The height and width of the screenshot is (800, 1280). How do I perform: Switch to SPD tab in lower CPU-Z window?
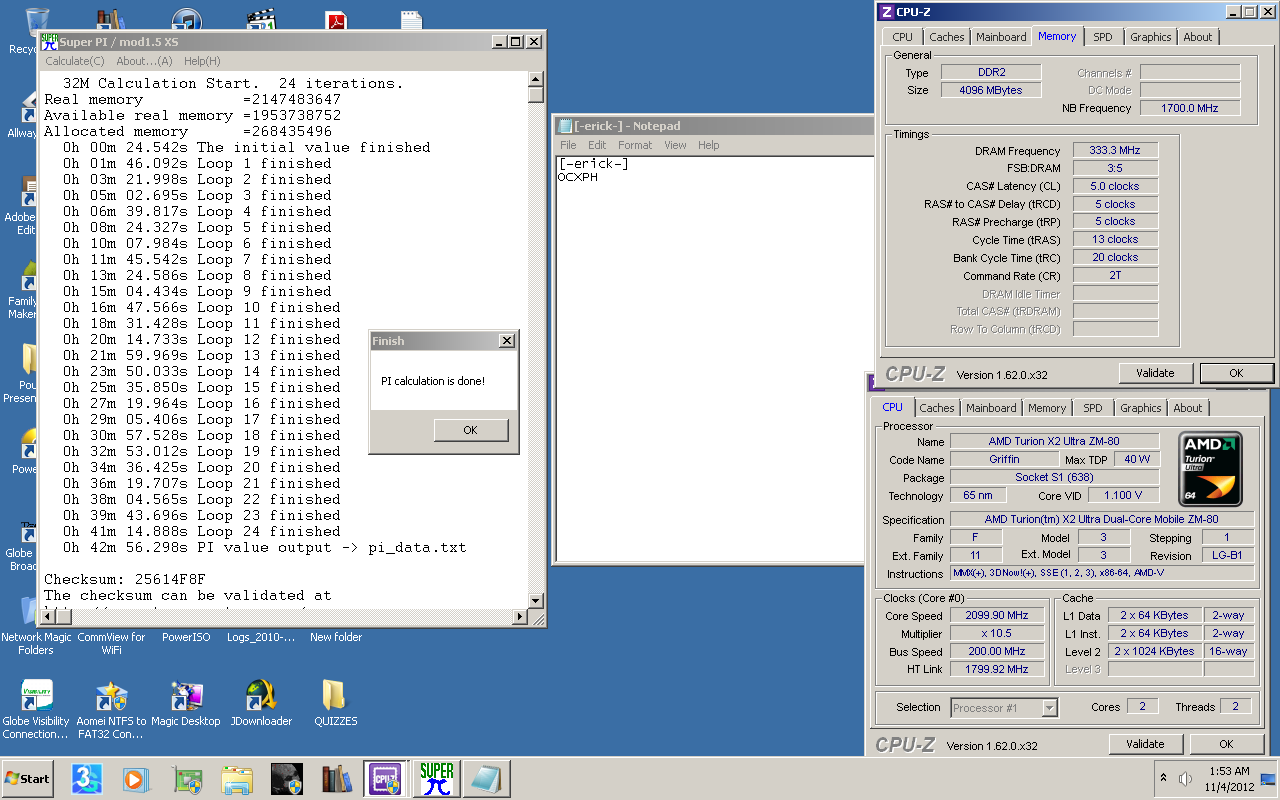click(x=1092, y=408)
